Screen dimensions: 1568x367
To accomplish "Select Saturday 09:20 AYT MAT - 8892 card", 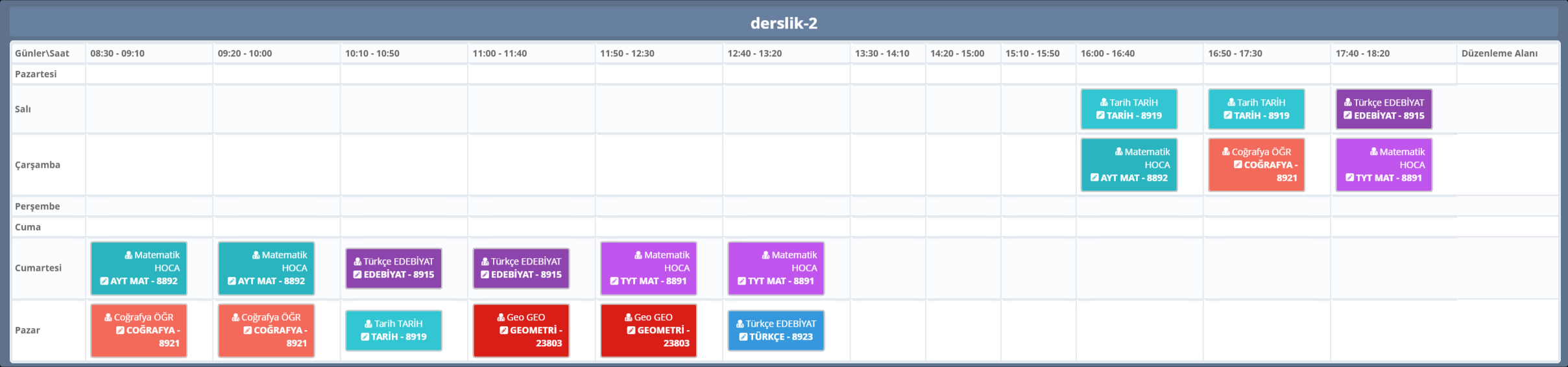I will pyautogui.click(x=266, y=268).
